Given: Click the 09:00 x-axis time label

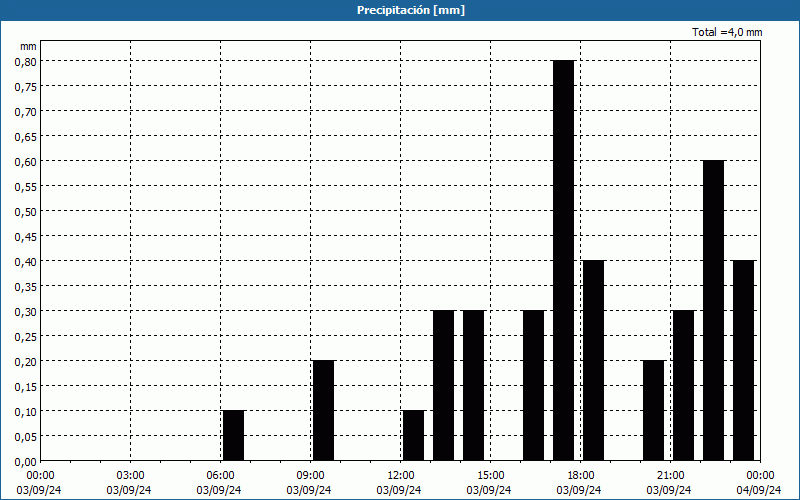Looking at the screenshot, I should click(310, 476).
